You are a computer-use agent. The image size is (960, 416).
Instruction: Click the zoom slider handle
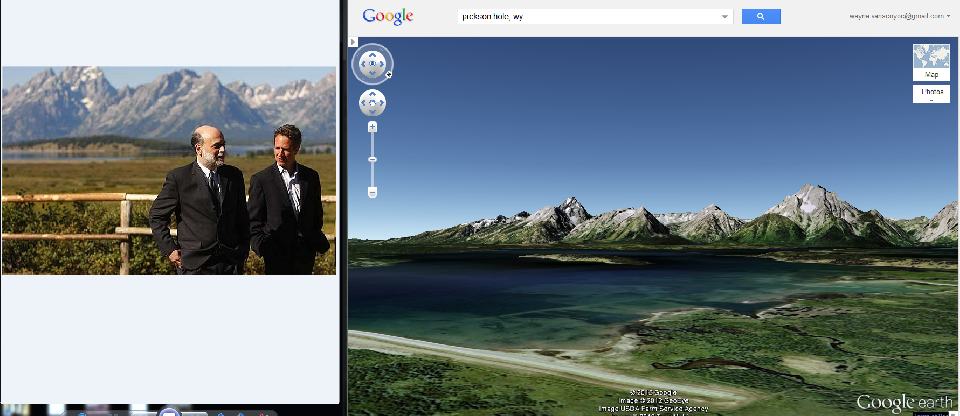[x=372, y=159]
